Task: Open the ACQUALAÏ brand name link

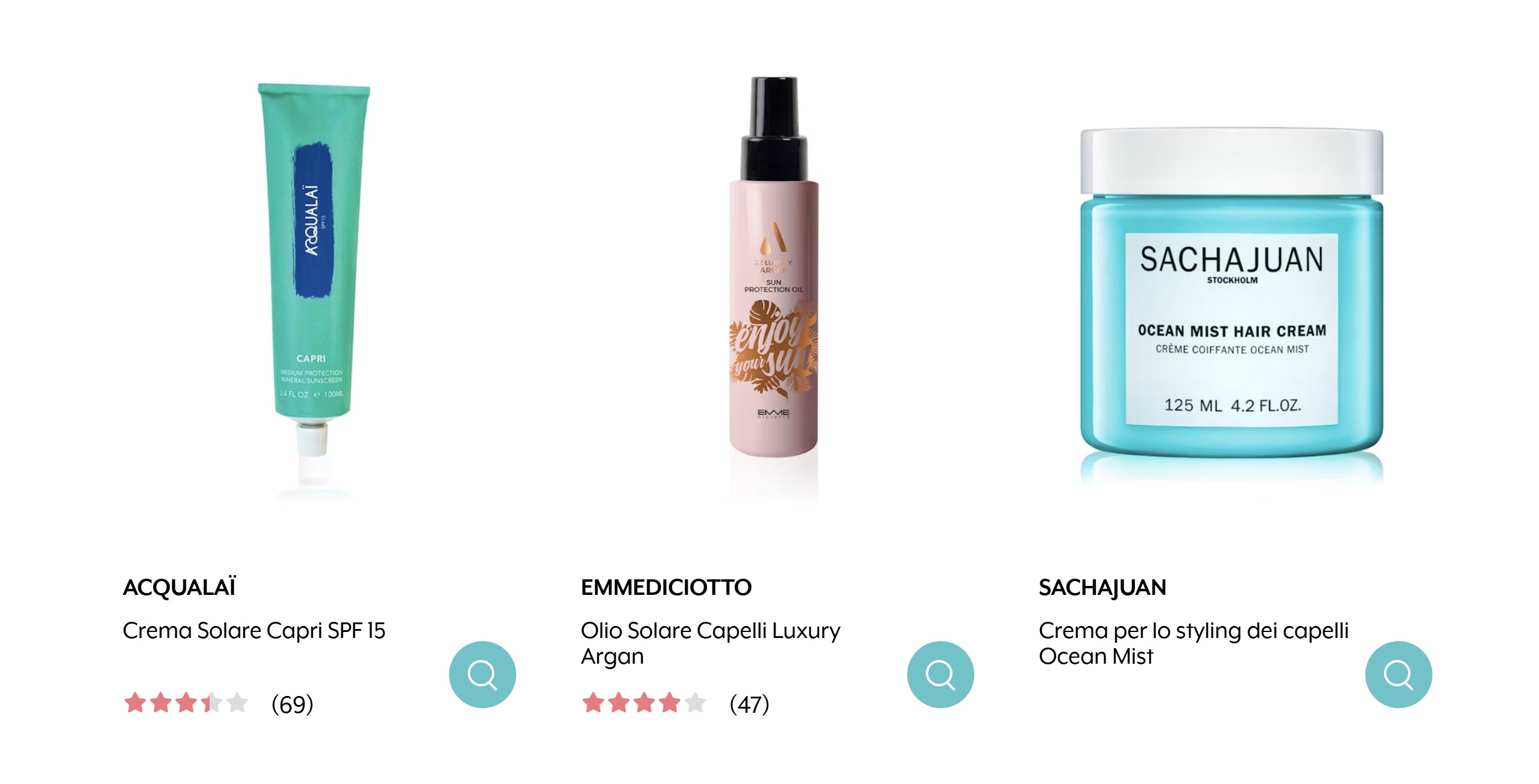Action: click(179, 587)
